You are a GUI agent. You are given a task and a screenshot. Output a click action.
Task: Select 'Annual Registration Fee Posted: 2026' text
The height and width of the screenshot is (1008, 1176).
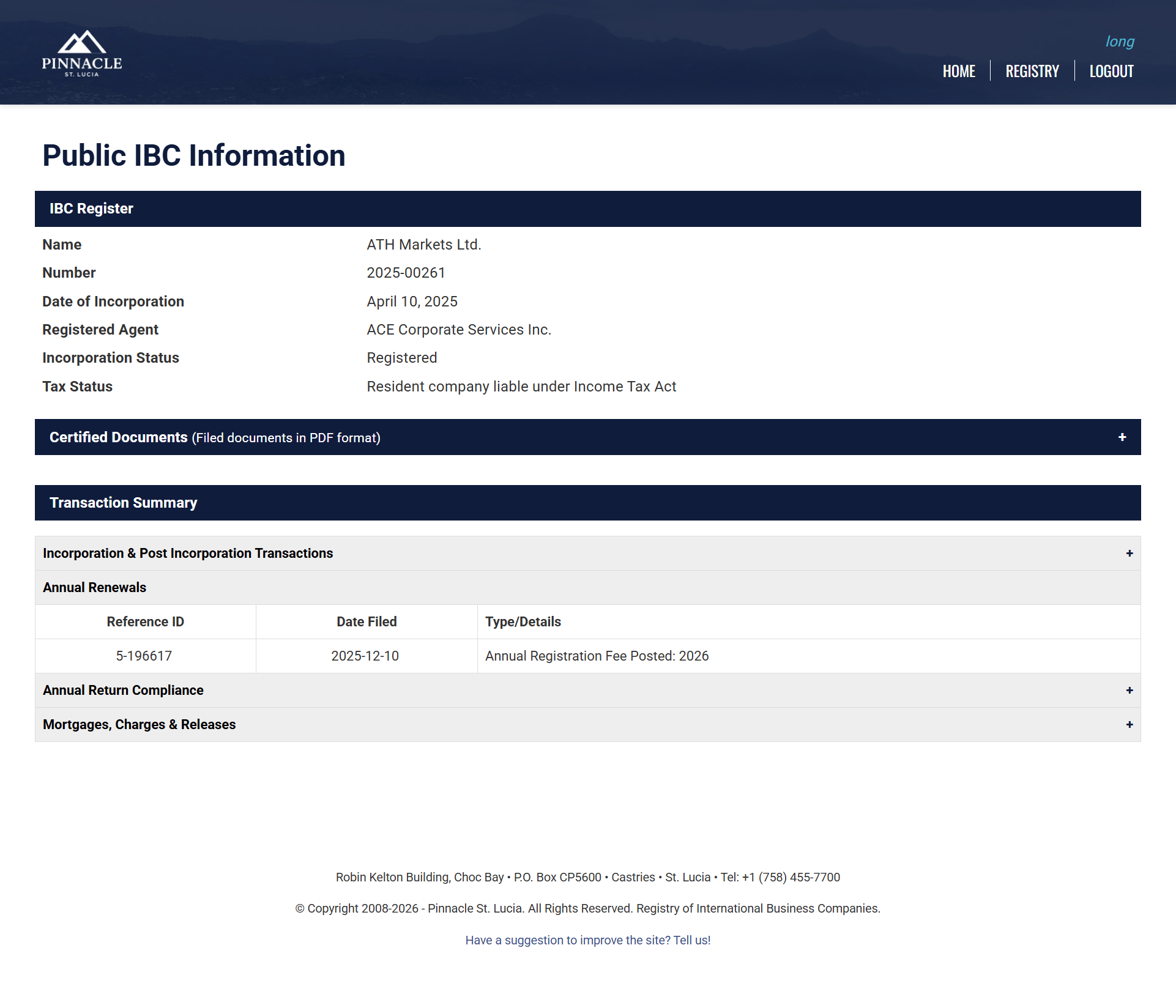[x=597, y=656]
